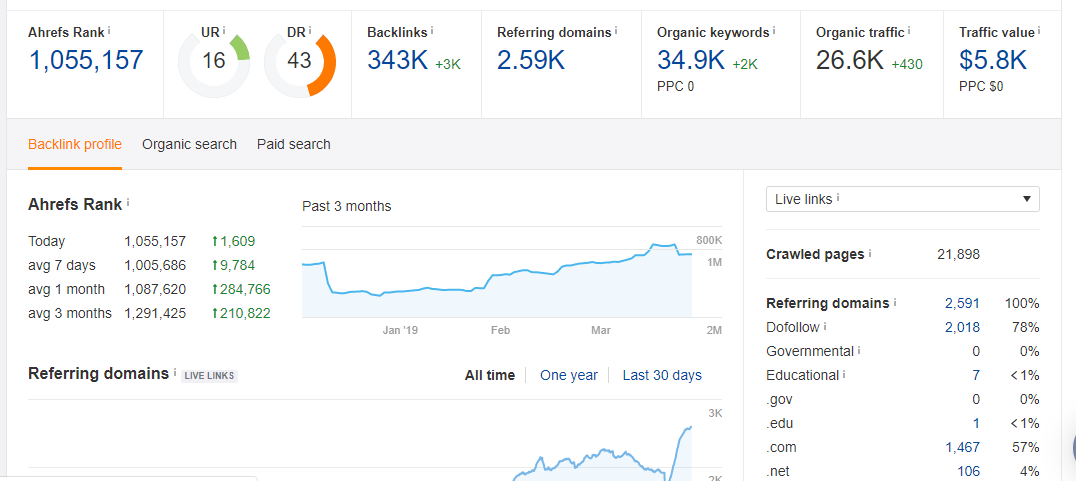Open 106 .net domains link
This screenshot has height=481, width=1076.
tap(968, 471)
